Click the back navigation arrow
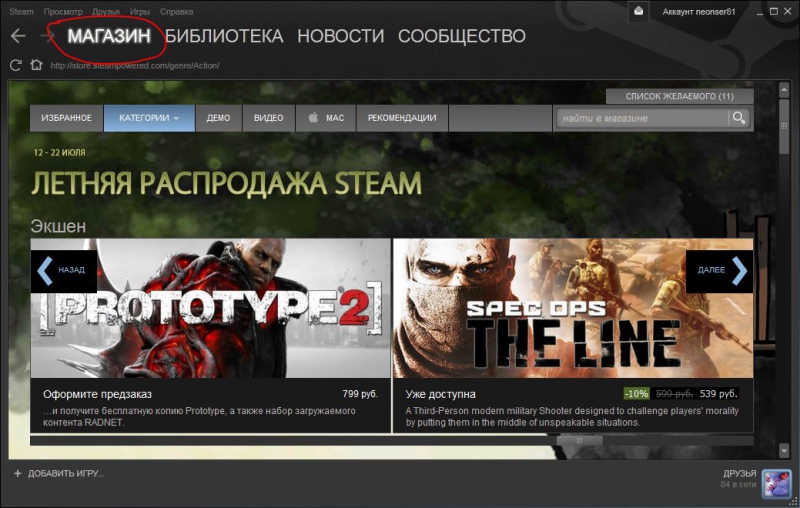This screenshot has width=800, height=508. click(17, 36)
